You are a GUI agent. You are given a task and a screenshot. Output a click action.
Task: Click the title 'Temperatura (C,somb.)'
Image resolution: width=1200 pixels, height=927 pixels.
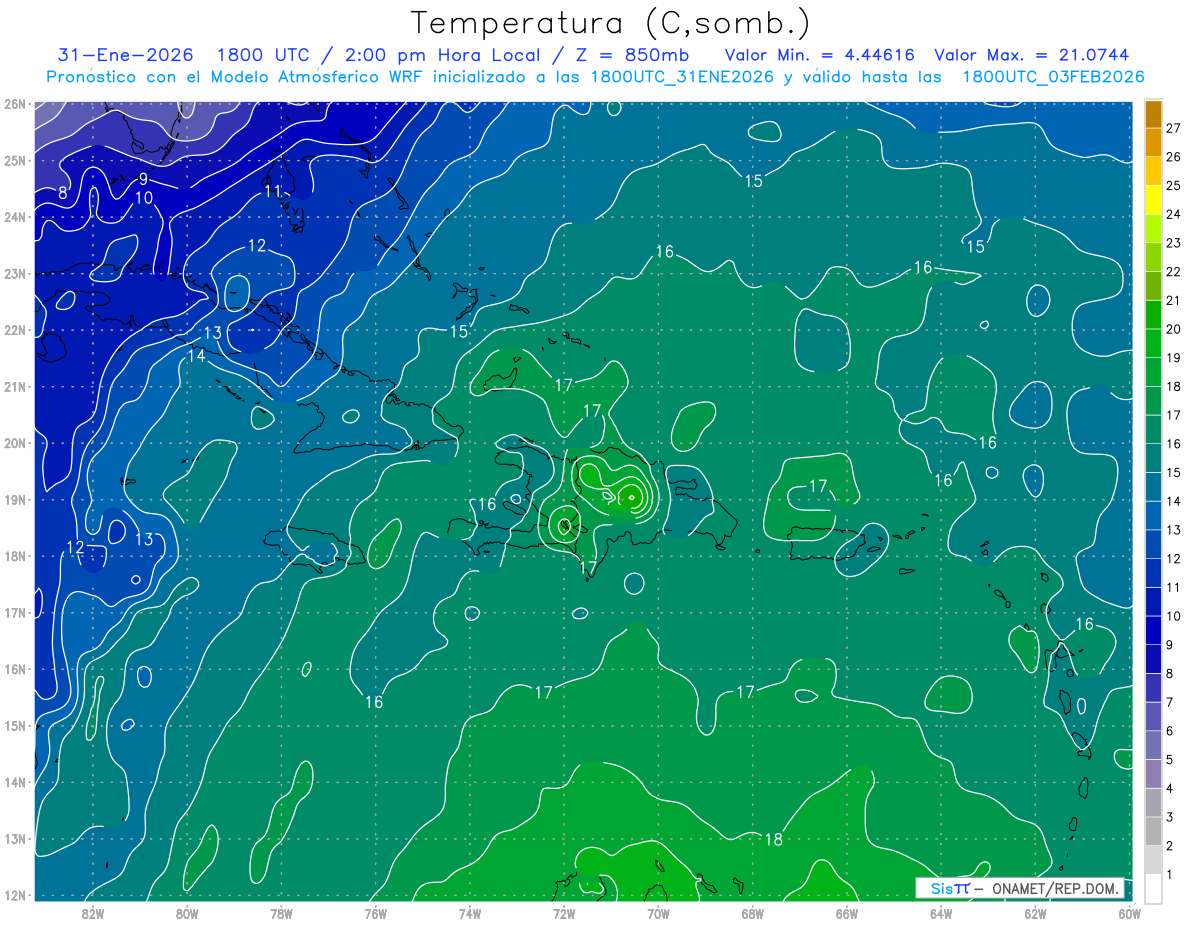(x=611, y=23)
